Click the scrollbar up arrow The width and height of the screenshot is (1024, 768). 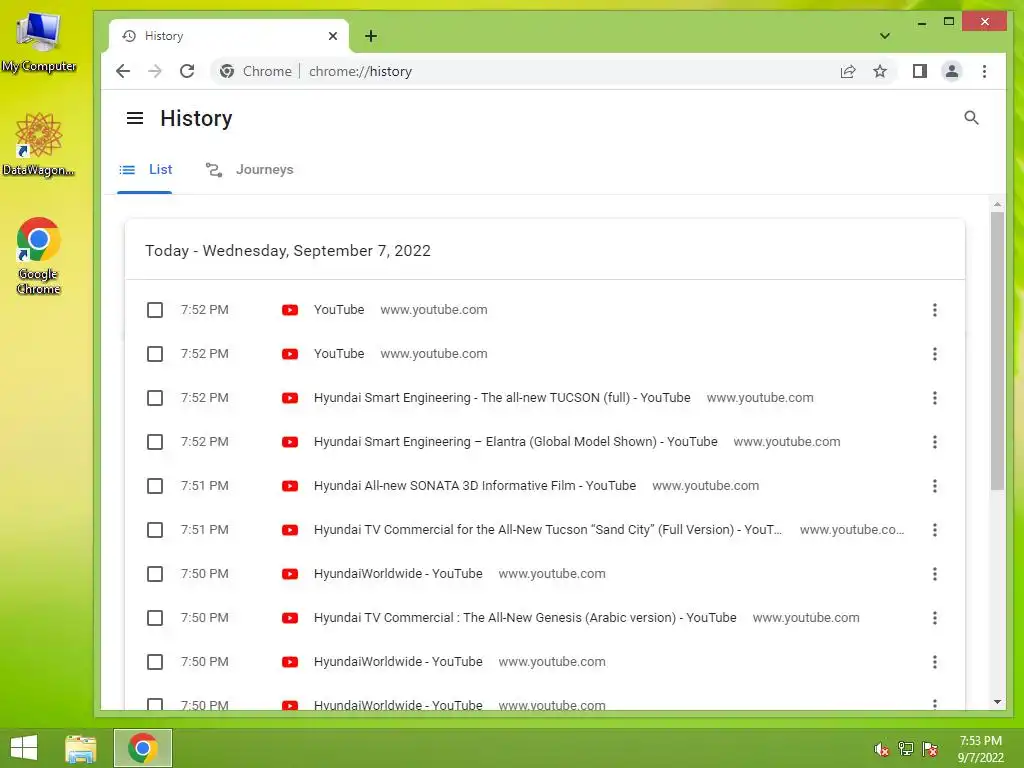997,204
